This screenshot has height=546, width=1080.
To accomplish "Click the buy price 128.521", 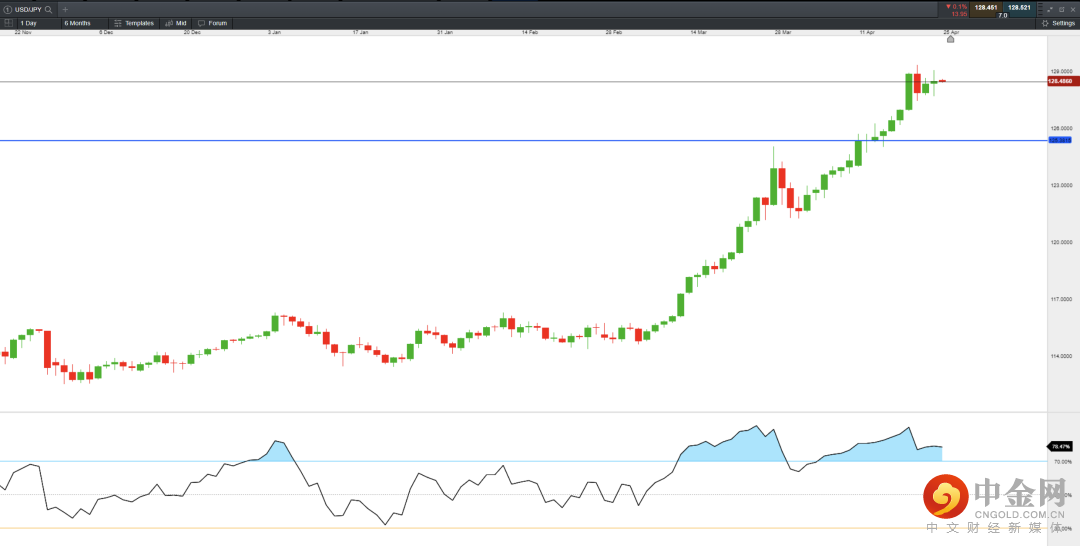I will tap(1019, 8).
